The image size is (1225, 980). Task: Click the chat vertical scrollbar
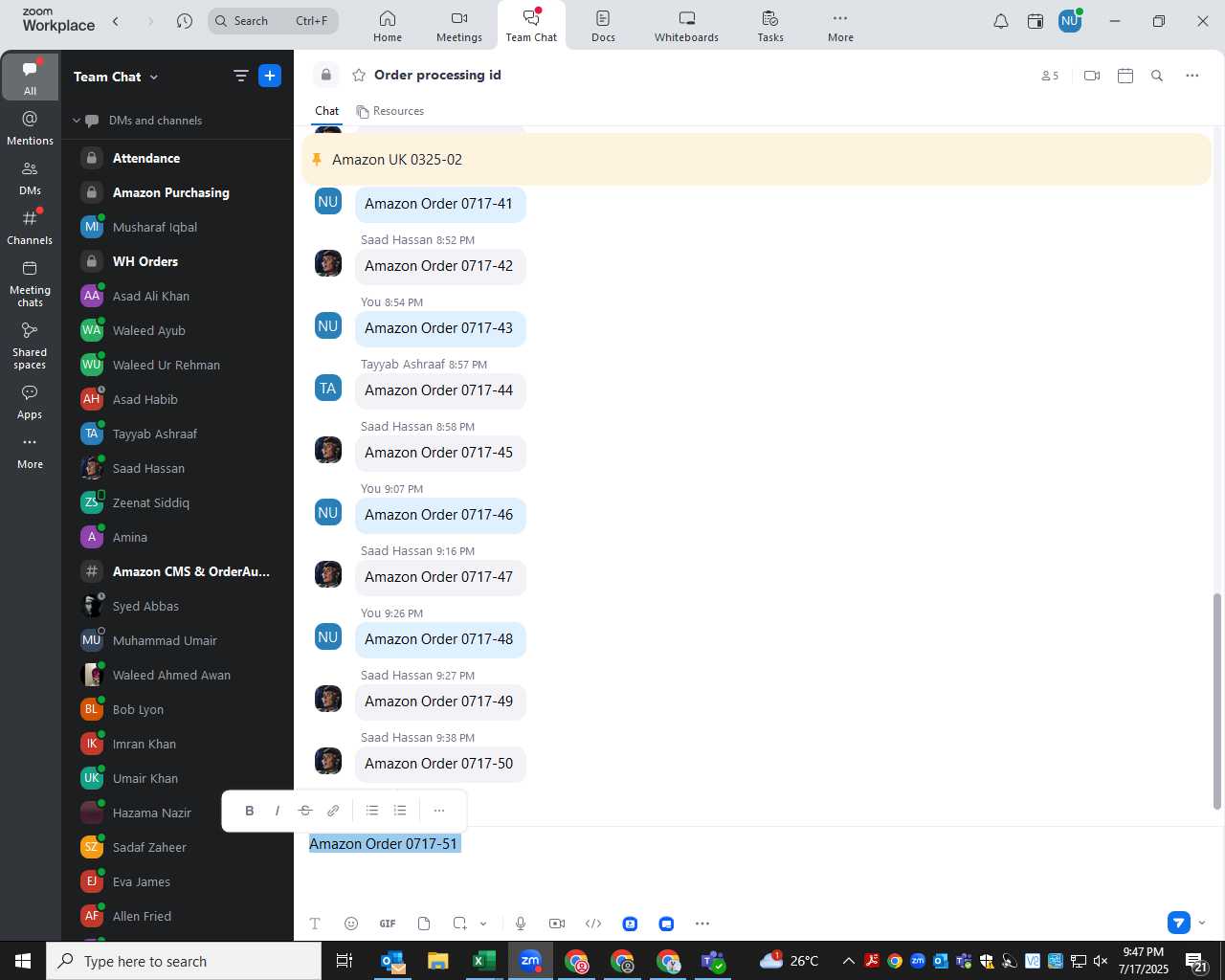point(1217,702)
